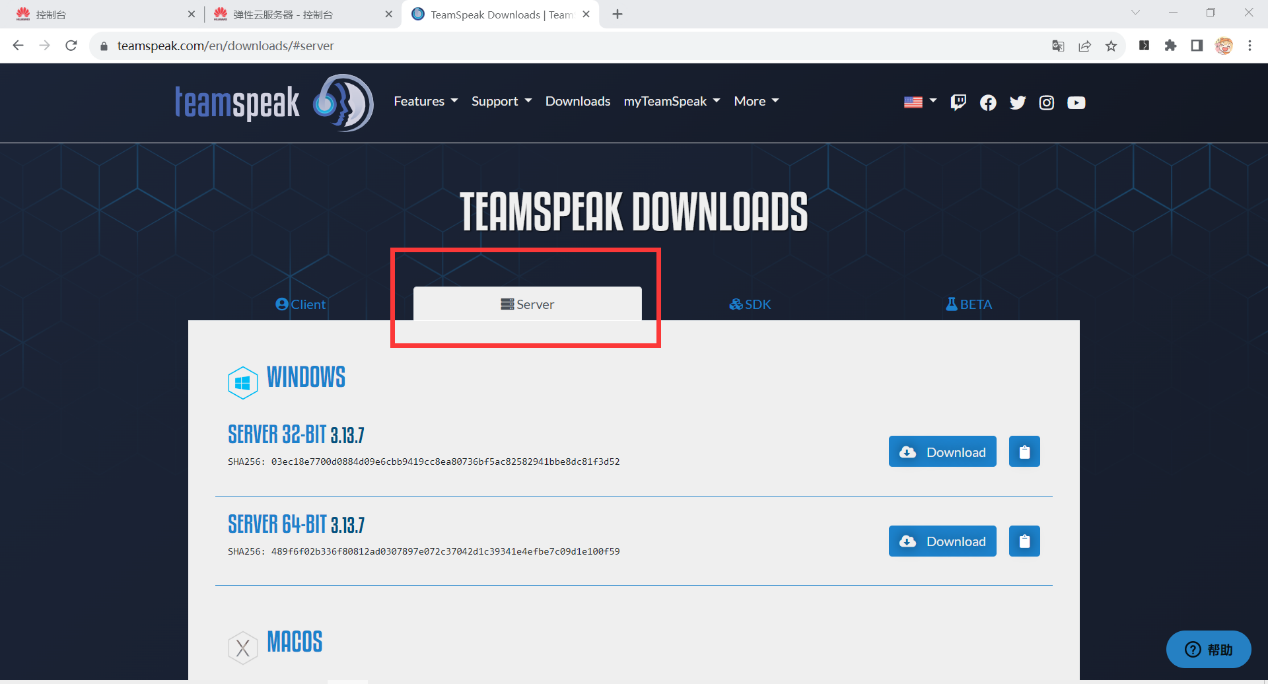Expand the Features menu
Screen dimensions: 1268x684
(426, 101)
